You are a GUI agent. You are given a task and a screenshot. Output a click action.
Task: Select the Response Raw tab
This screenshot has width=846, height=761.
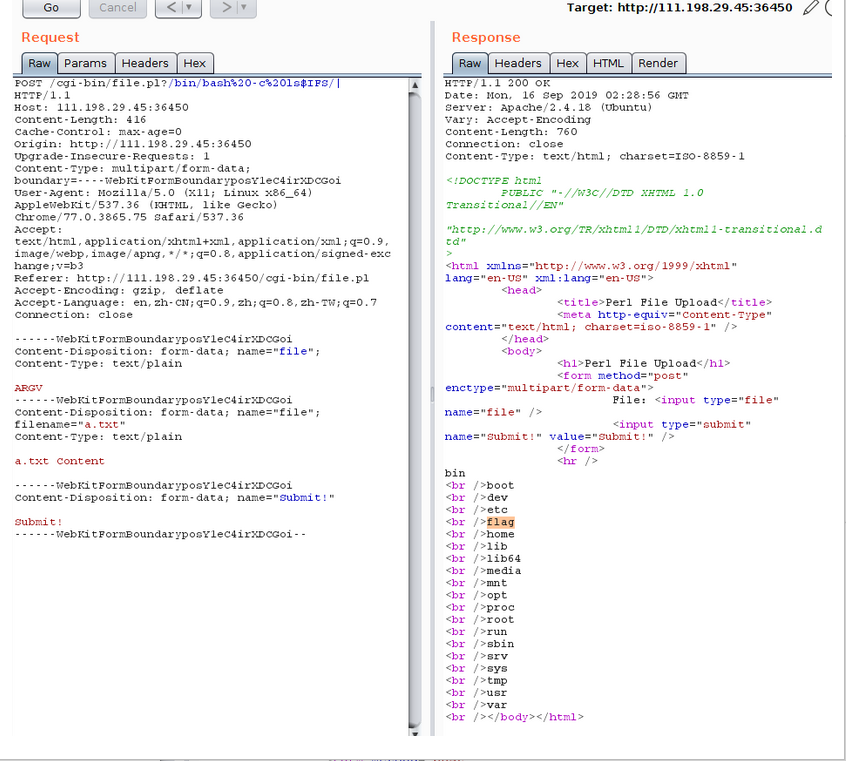470,63
